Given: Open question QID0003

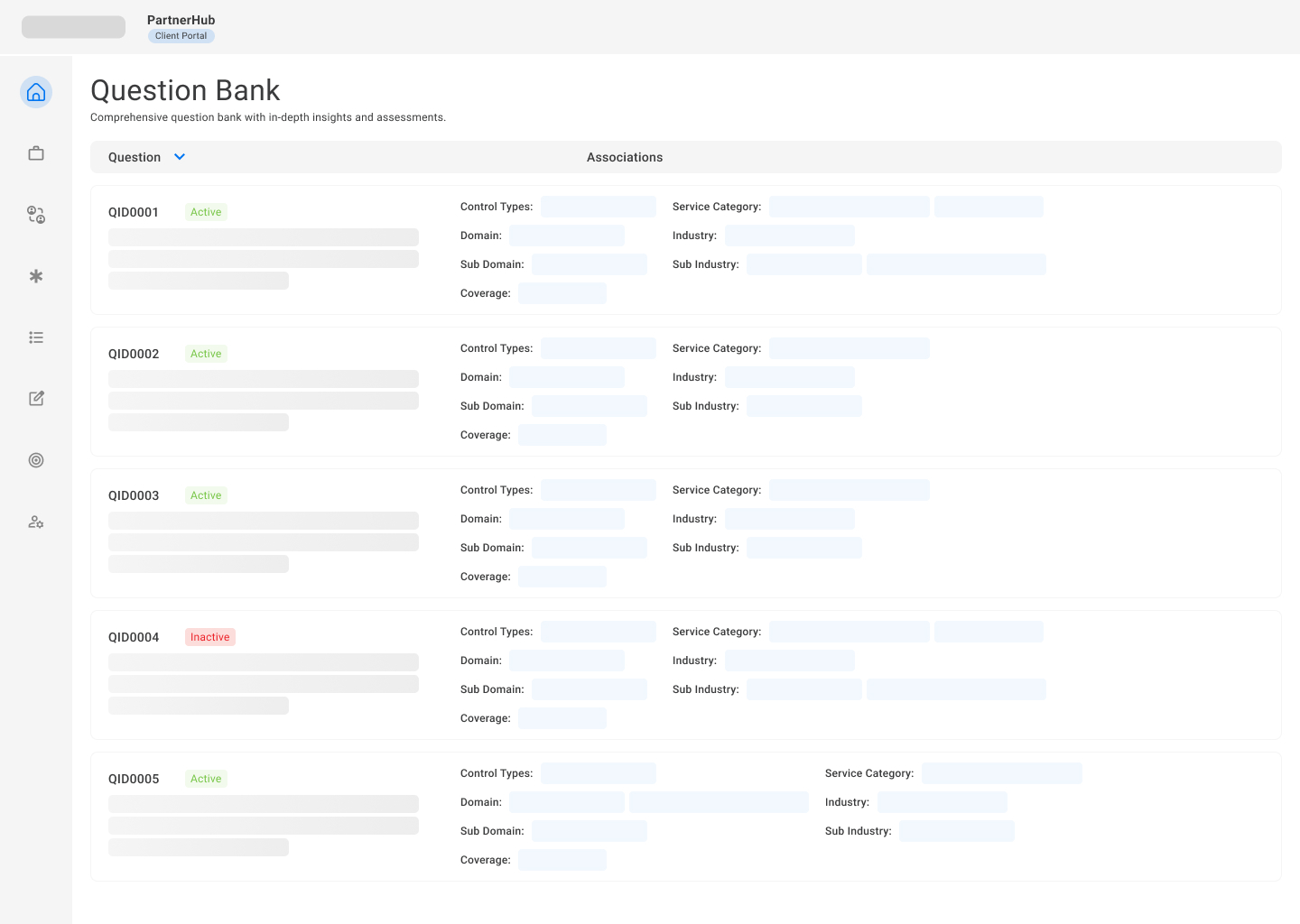Looking at the screenshot, I should [x=134, y=495].
